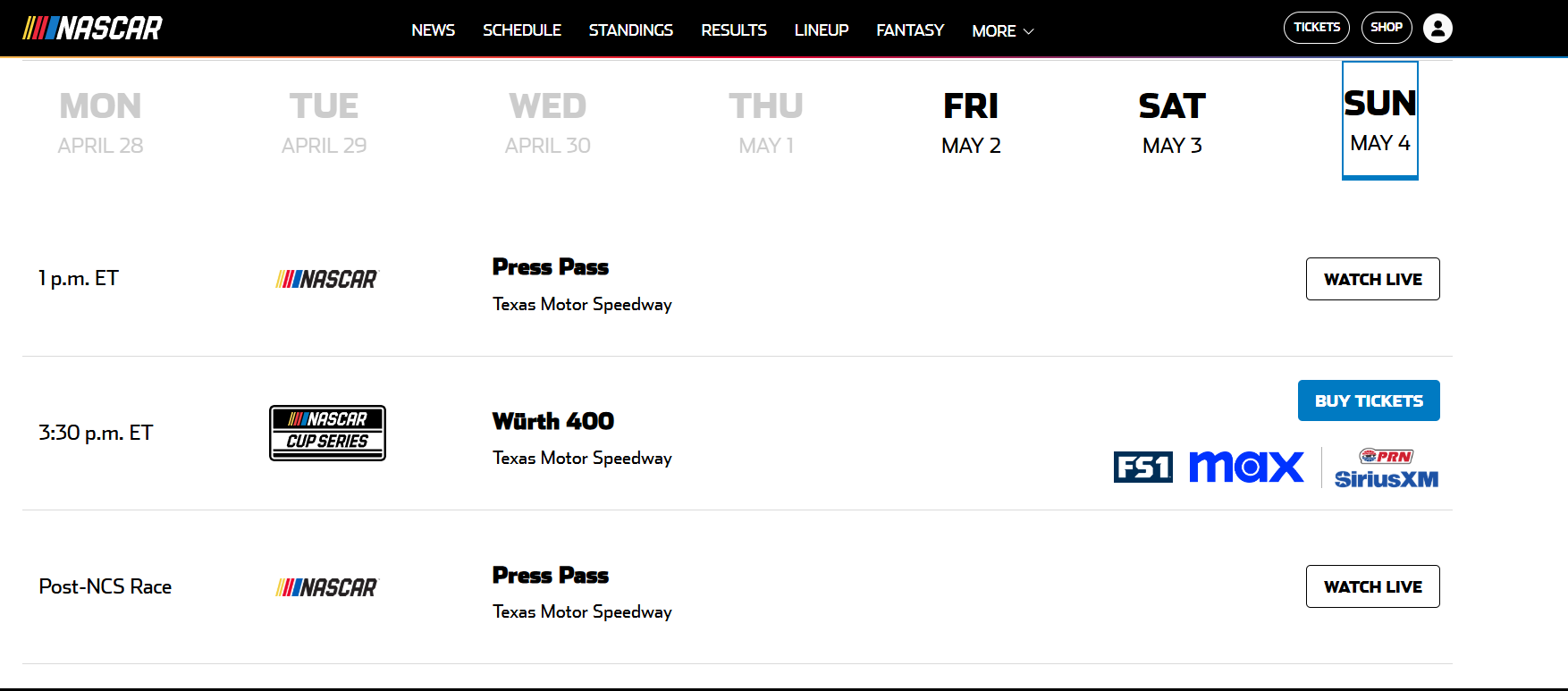Click BUY TICKETS for Würth 400
Image resolution: width=1568 pixels, height=691 pixels.
pyautogui.click(x=1369, y=400)
